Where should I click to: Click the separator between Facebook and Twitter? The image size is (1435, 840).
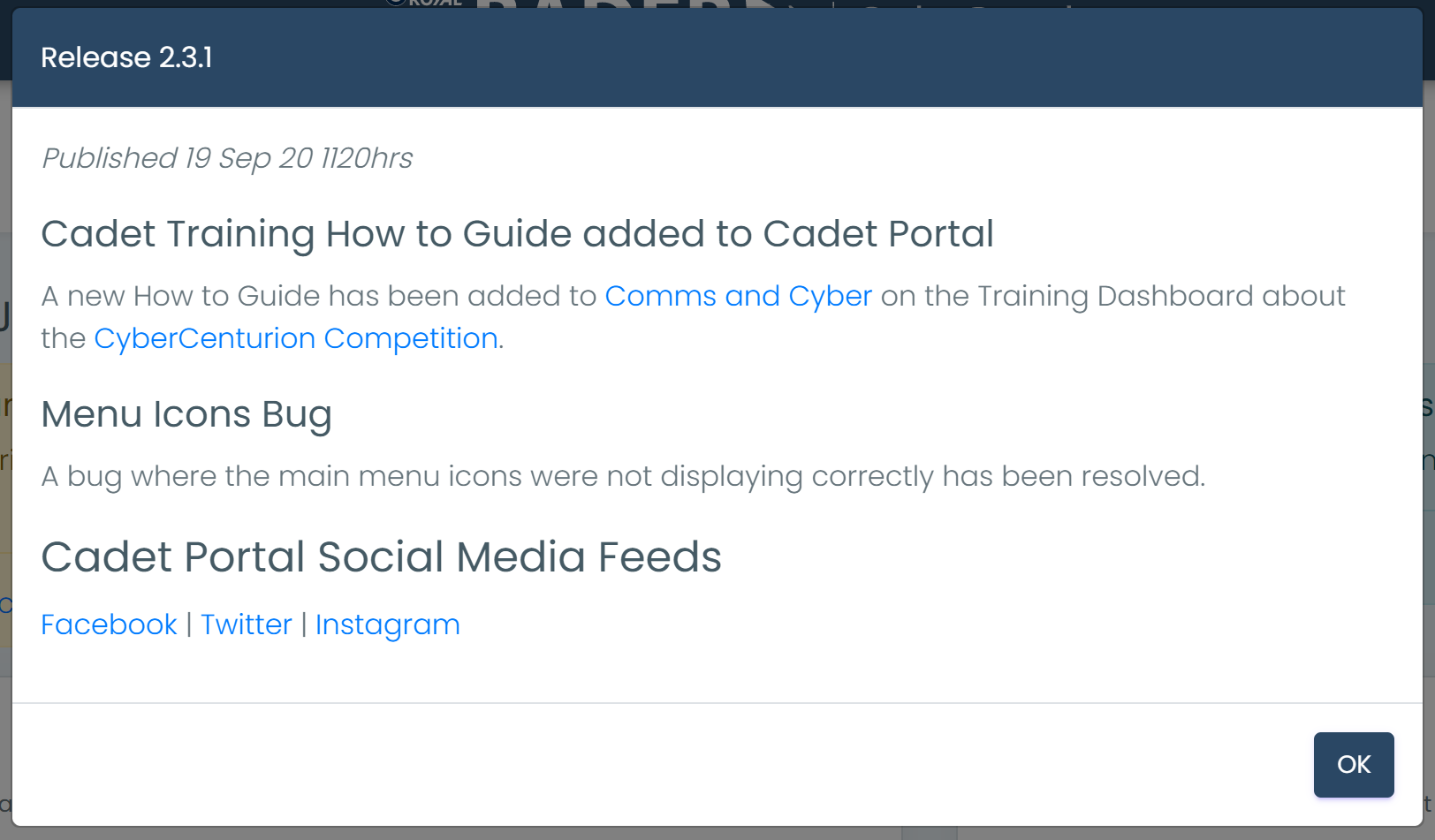189,624
